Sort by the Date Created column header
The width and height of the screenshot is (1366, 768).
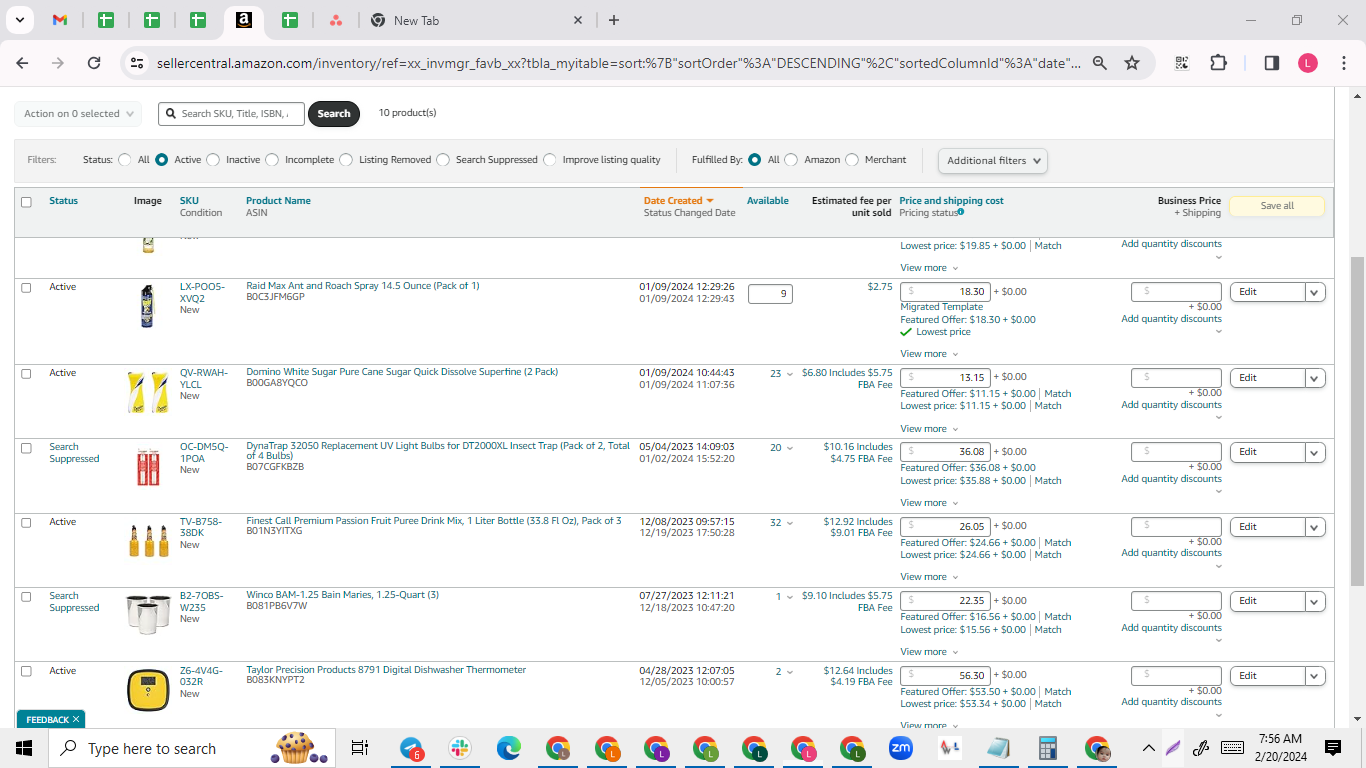coord(678,201)
